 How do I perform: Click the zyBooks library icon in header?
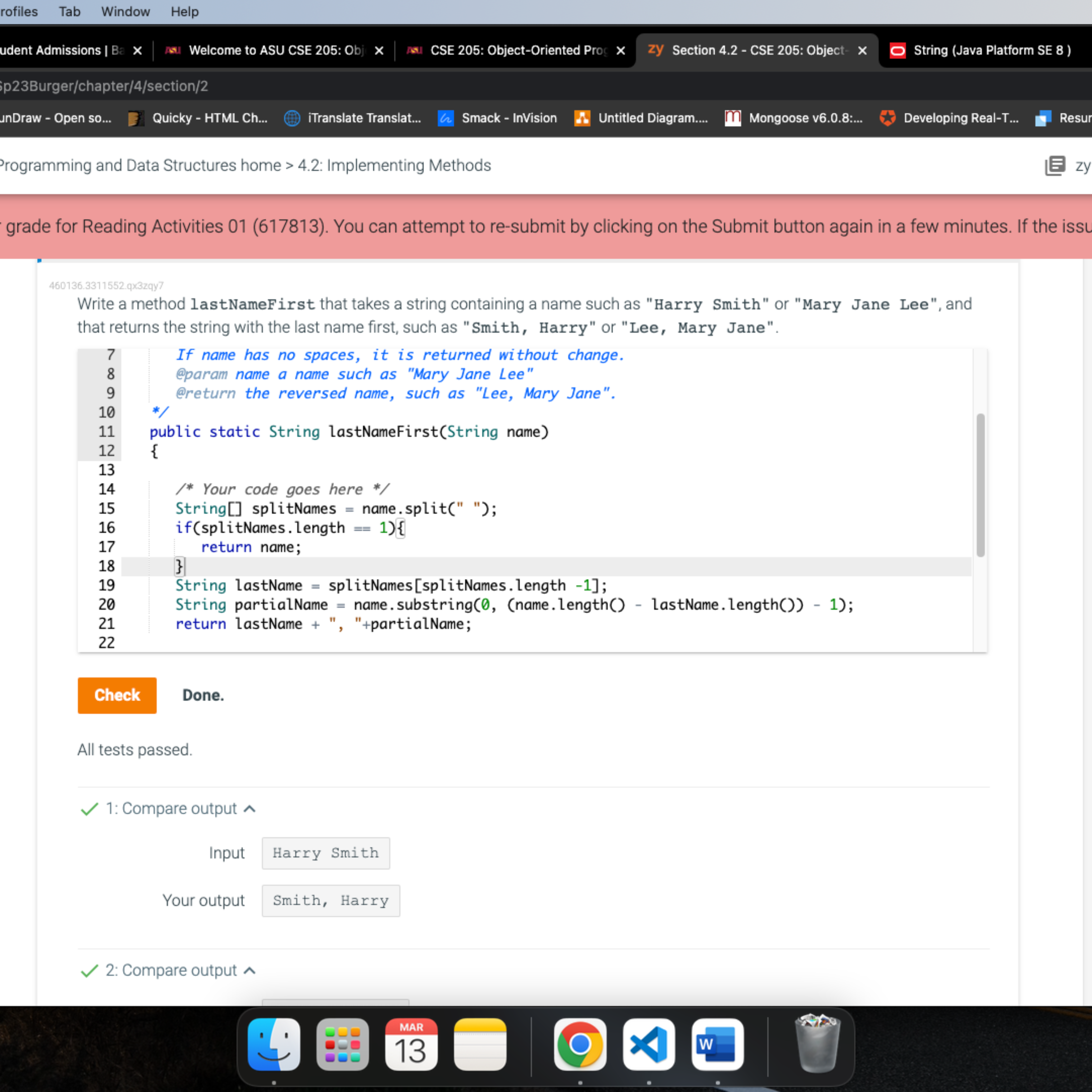coord(1055,166)
